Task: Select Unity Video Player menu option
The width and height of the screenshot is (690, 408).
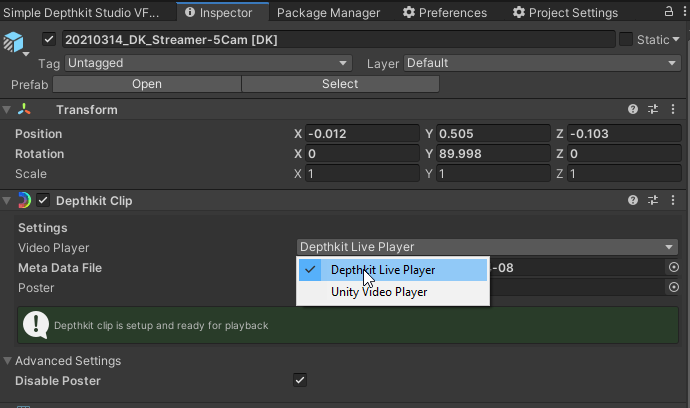Action: pos(393,292)
